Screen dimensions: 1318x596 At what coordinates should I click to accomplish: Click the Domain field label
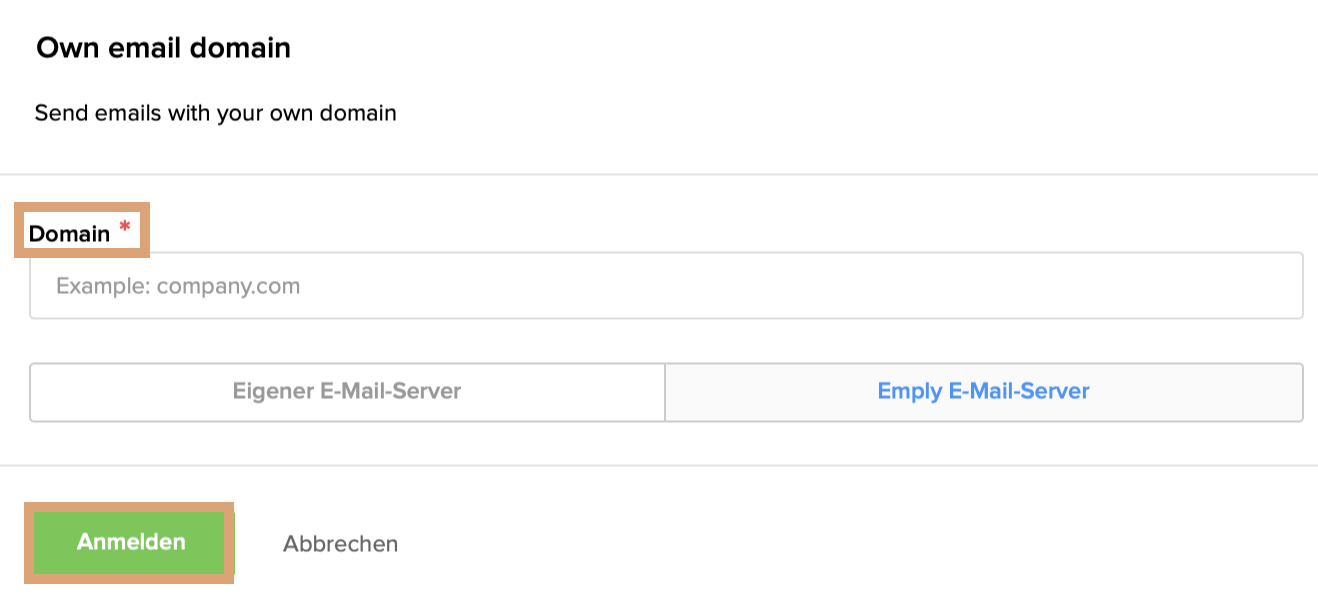[x=70, y=232]
